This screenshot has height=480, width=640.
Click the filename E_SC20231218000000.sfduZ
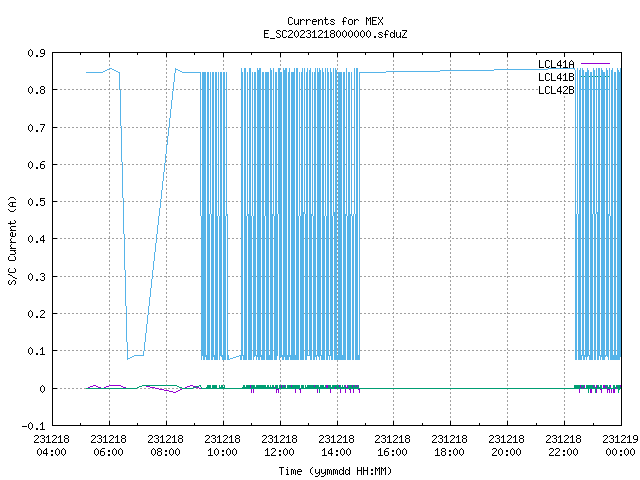click(x=335, y=34)
